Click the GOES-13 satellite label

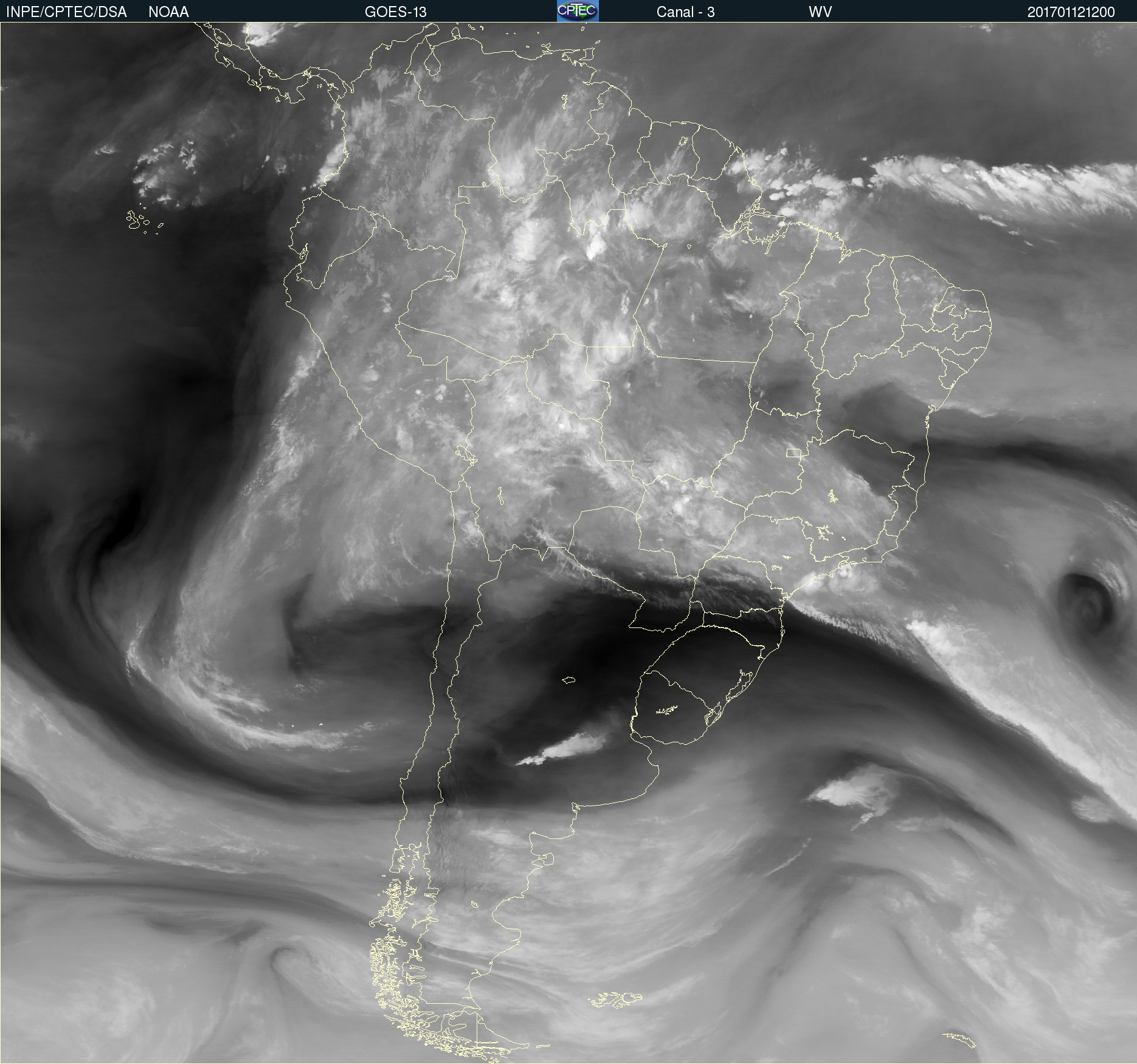(x=396, y=12)
